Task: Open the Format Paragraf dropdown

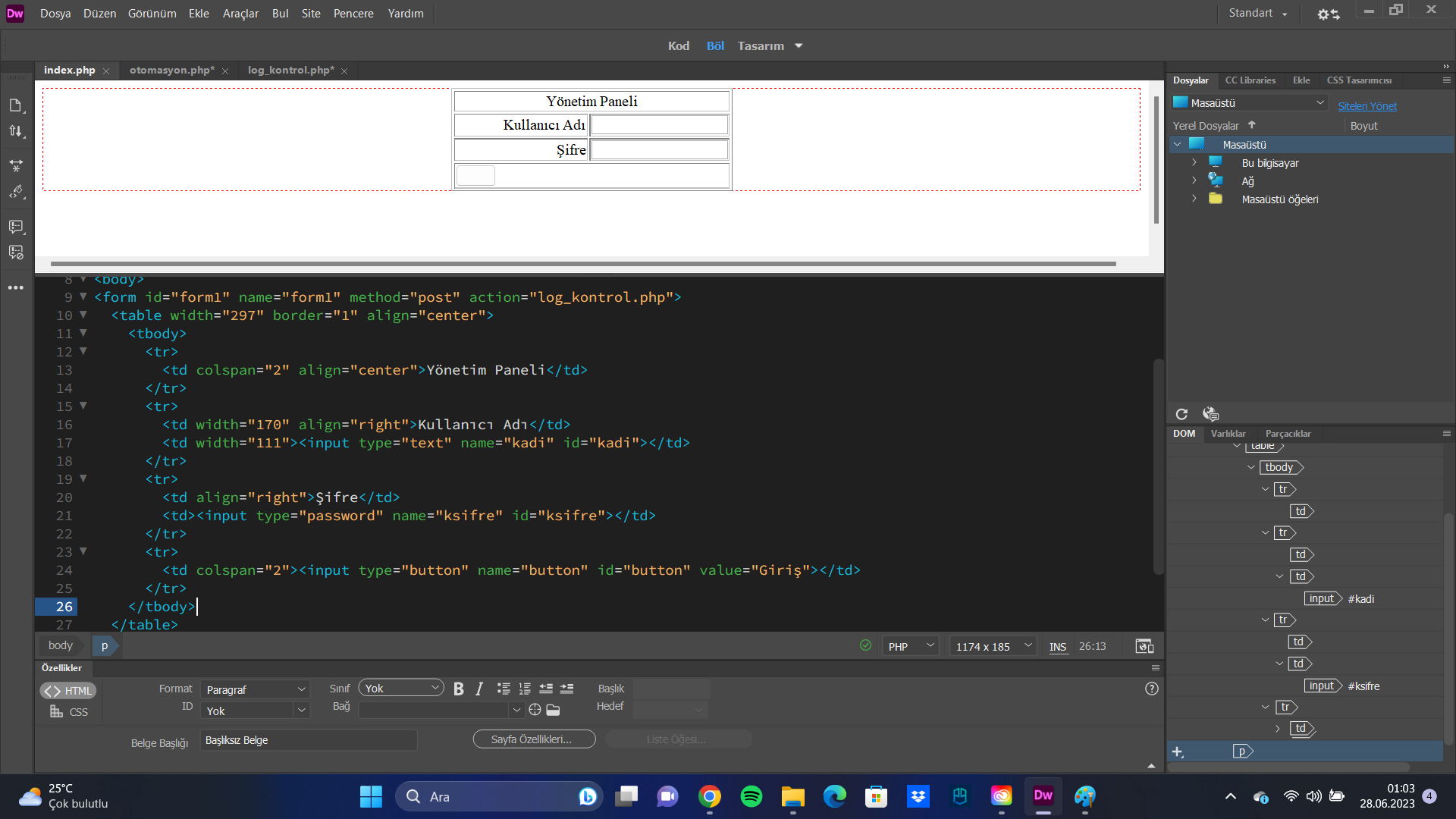Action: point(256,690)
